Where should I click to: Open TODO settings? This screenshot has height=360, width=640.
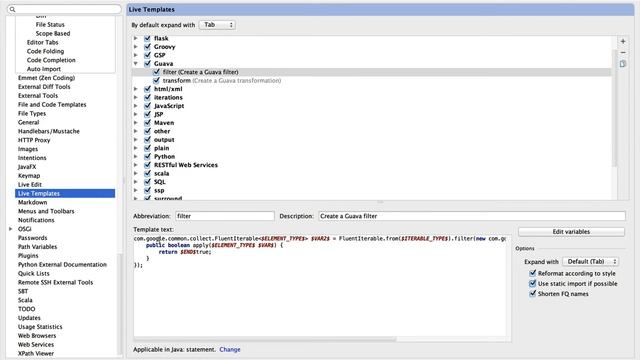coord(27,309)
